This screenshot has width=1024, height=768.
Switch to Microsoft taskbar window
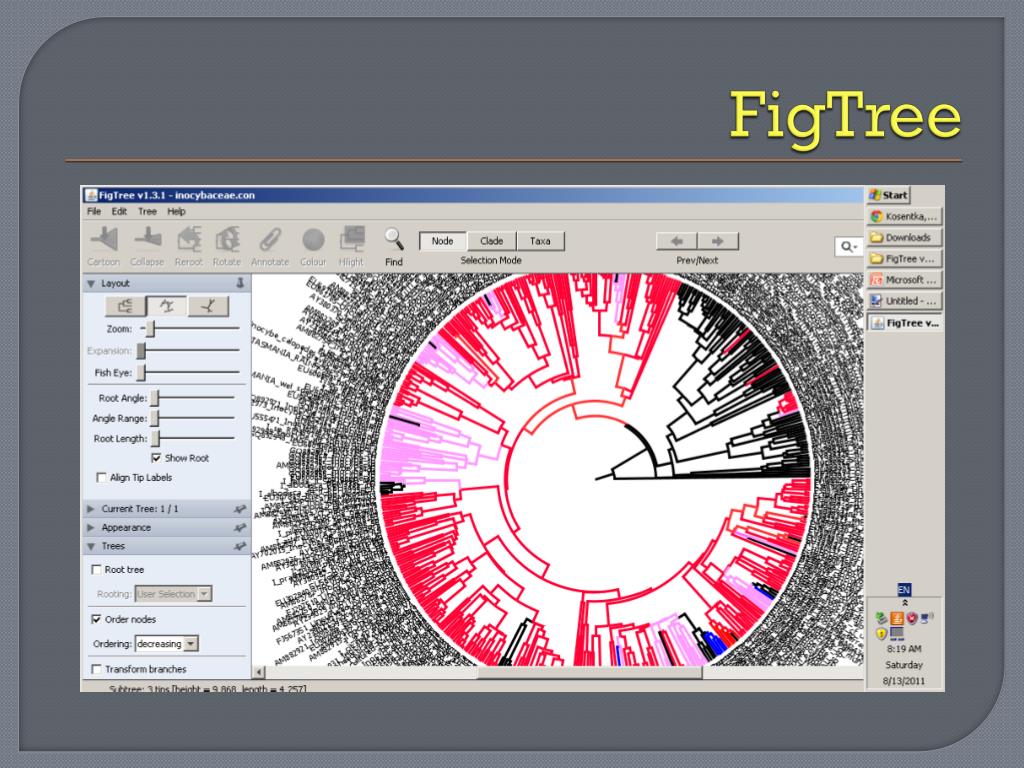904,280
